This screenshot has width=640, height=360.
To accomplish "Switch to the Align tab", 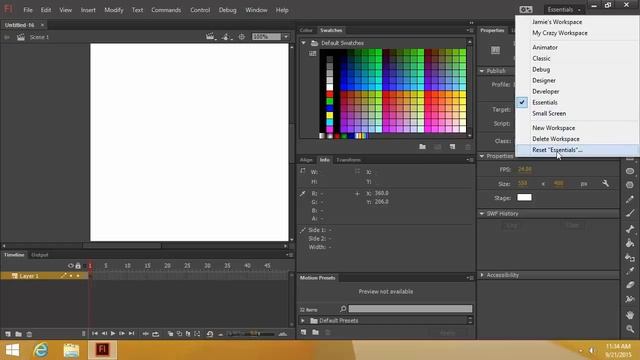I will pos(306,160).
